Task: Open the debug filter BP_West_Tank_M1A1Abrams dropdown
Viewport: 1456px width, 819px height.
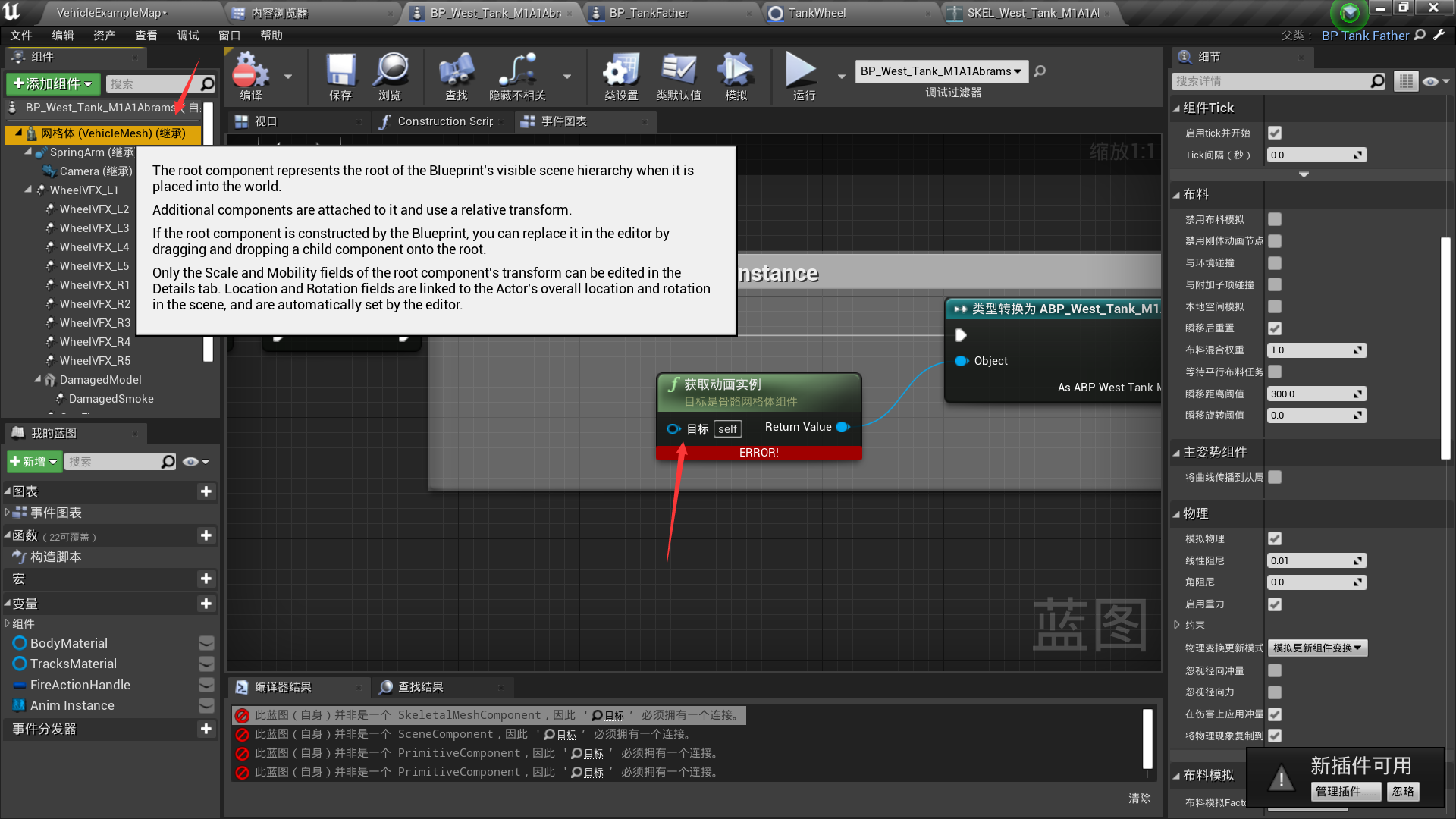Action: point(941,71)
